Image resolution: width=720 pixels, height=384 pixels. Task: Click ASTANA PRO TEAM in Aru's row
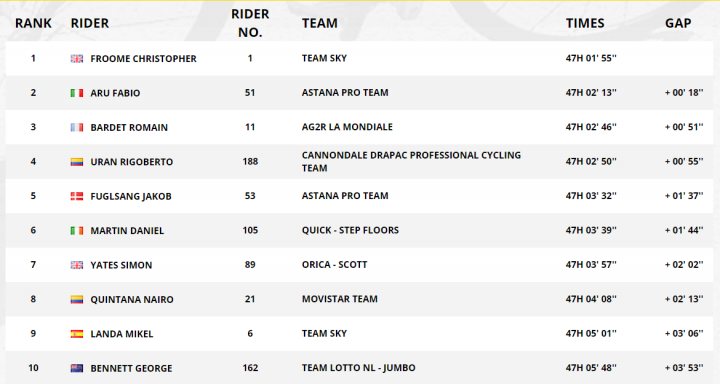[x=345, y=92]
